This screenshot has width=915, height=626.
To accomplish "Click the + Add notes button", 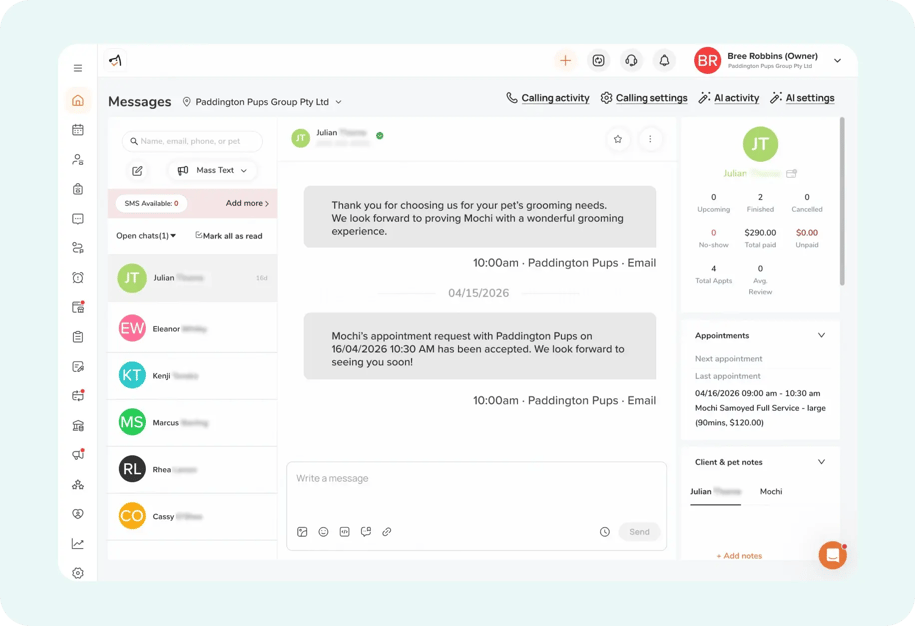I will pyautogui.click(x=739, y=556).
